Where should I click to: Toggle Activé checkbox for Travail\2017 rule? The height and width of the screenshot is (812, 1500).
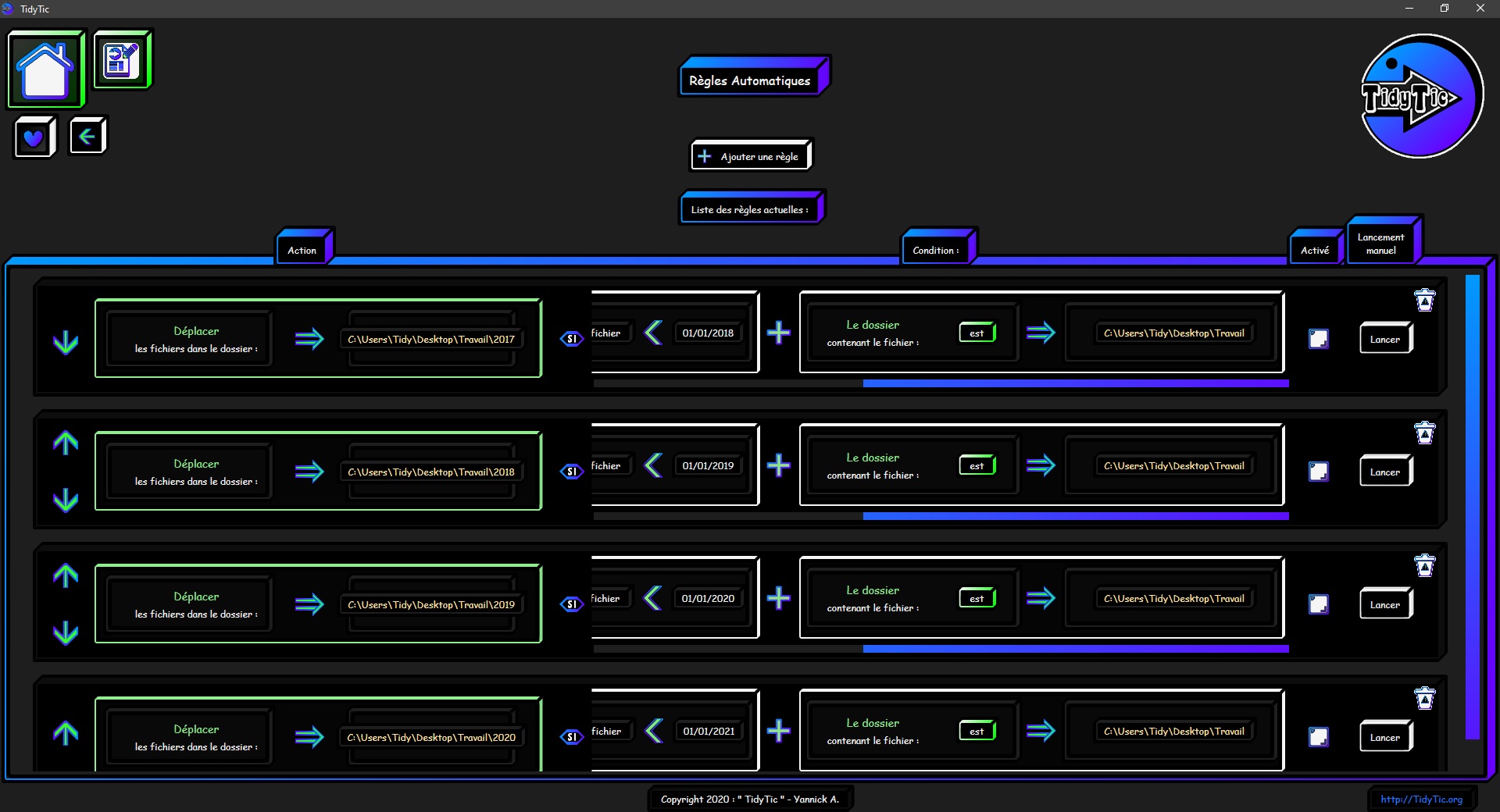1319,339
